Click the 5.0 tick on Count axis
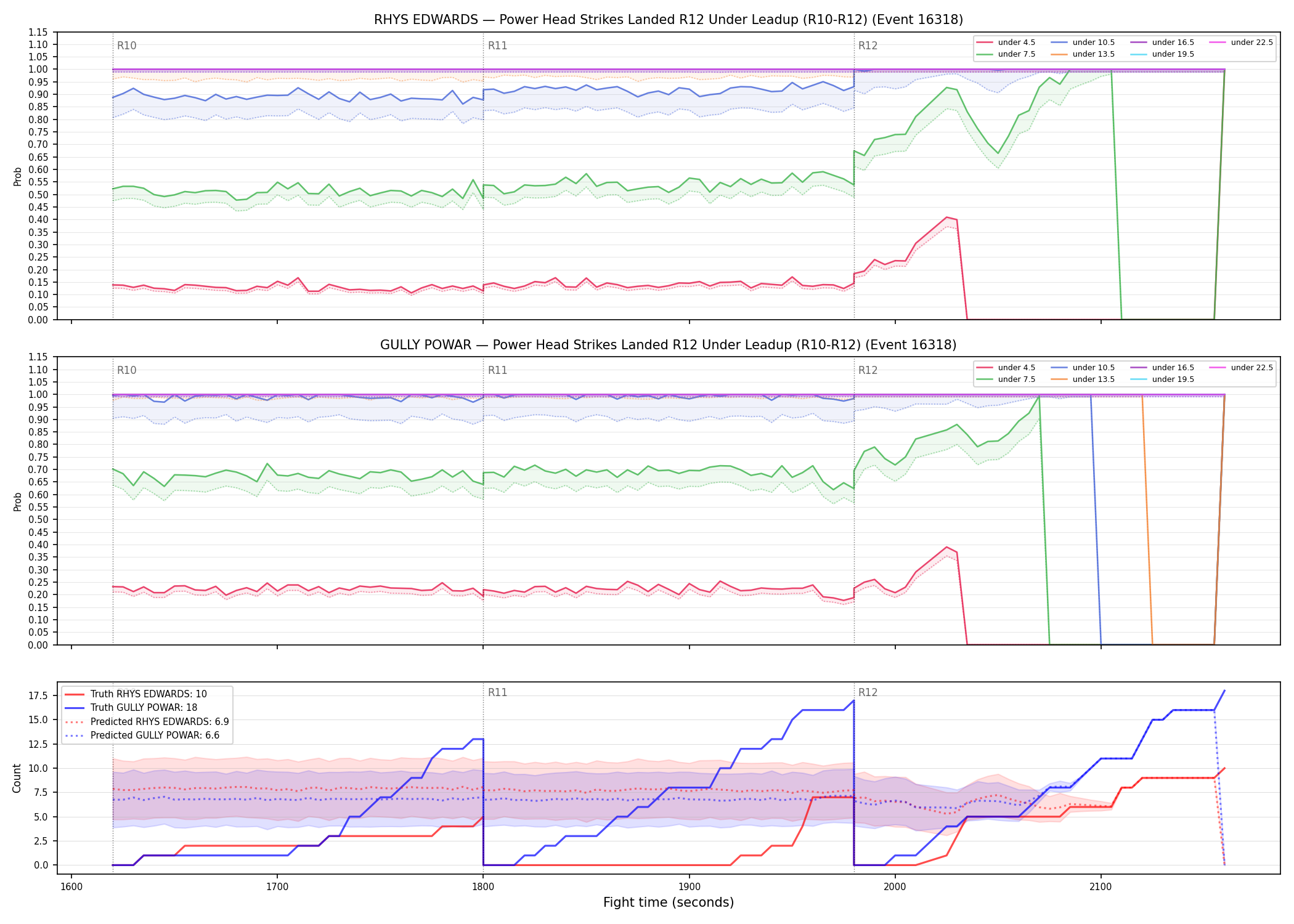Viewport: 1294px width, 924px height. pyautogui.click(x=41, y=817)
